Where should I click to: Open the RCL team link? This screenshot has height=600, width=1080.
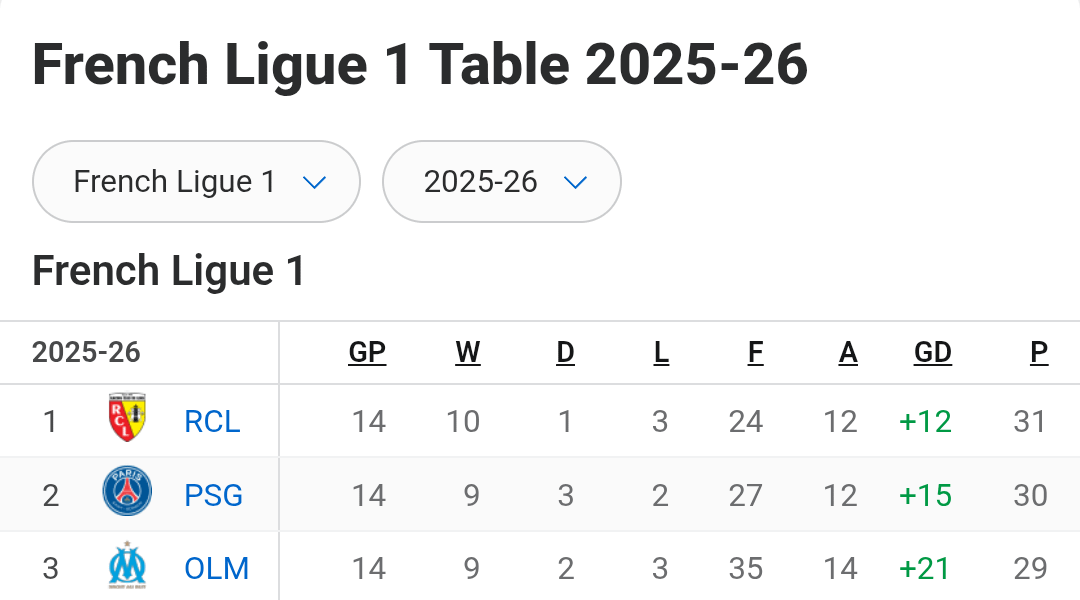[x=212, y=422]
